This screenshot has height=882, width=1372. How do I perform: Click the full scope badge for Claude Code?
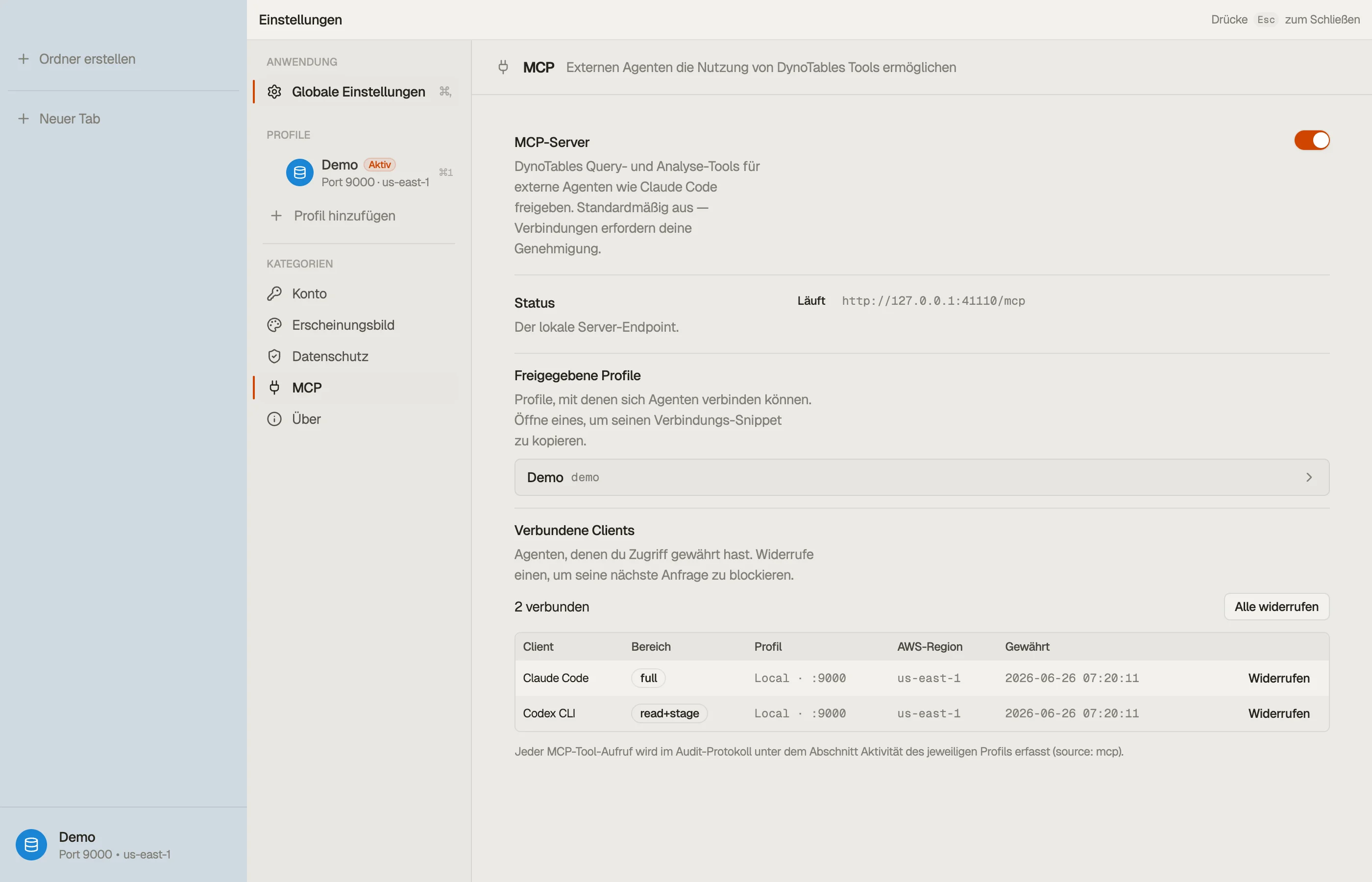point(648,678)
